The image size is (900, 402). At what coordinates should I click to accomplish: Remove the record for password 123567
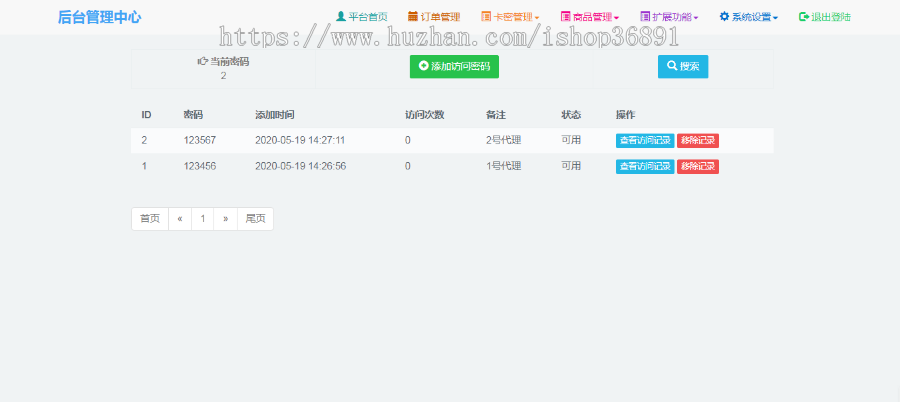(698, 141)
